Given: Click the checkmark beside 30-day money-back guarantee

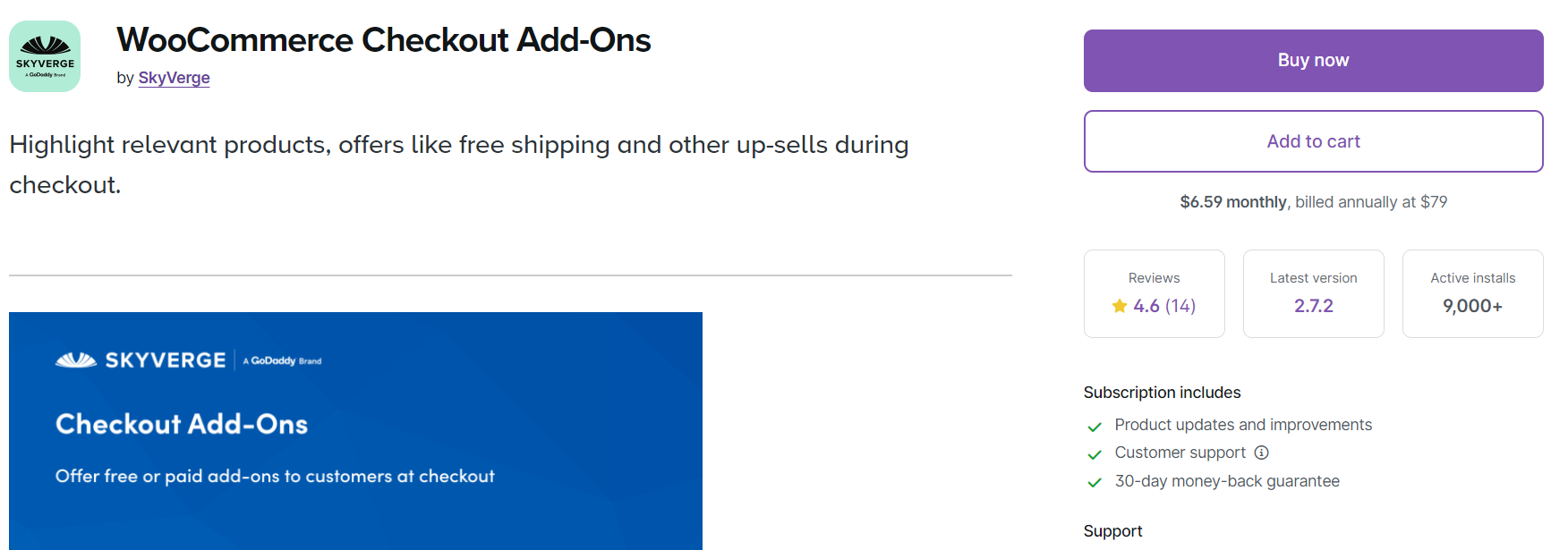Looking at the screenshot, I should click(x=1094, y=483).
